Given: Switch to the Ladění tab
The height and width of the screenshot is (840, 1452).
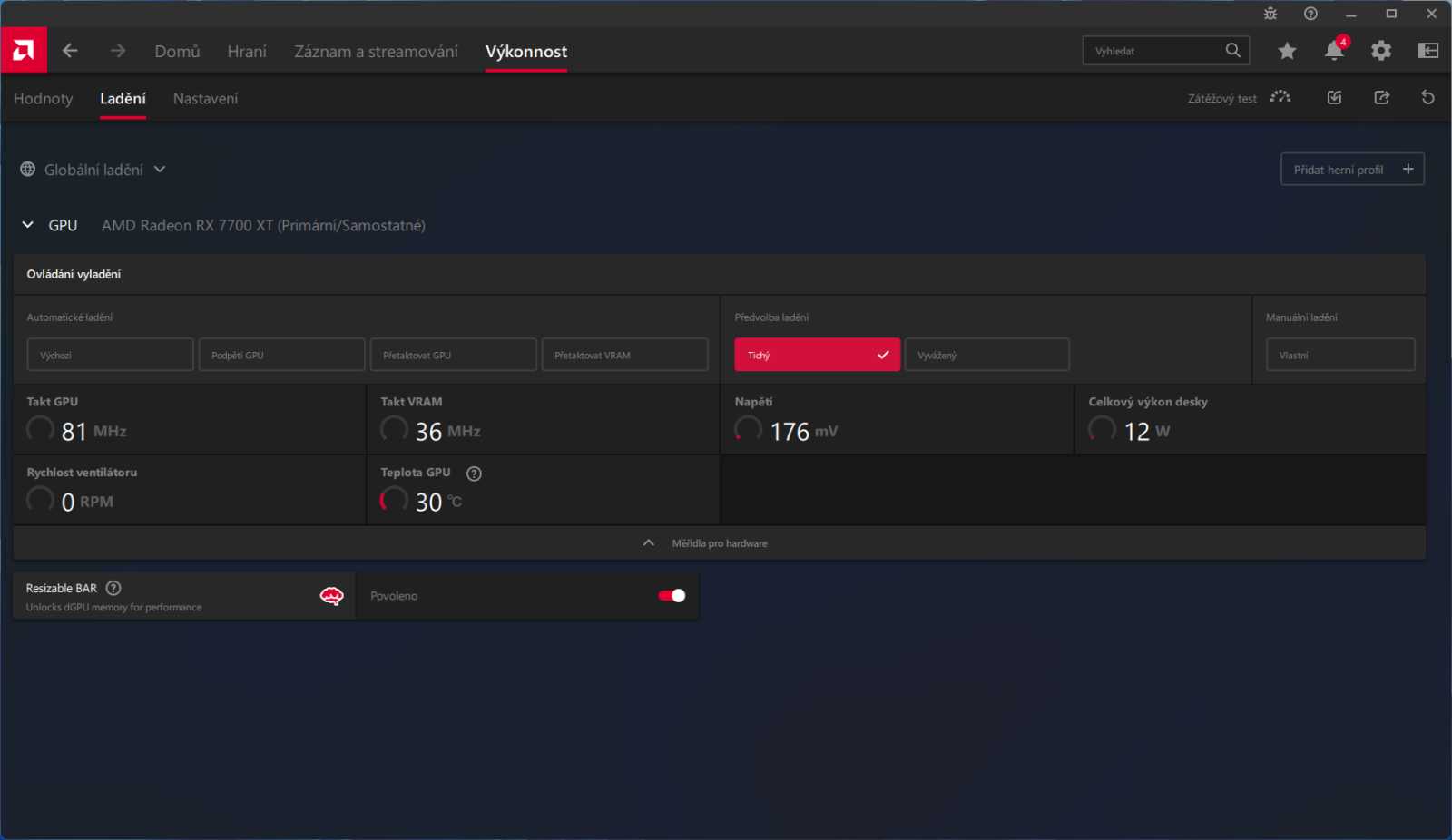Looking at the screenshot, I should tap(123, 99).
